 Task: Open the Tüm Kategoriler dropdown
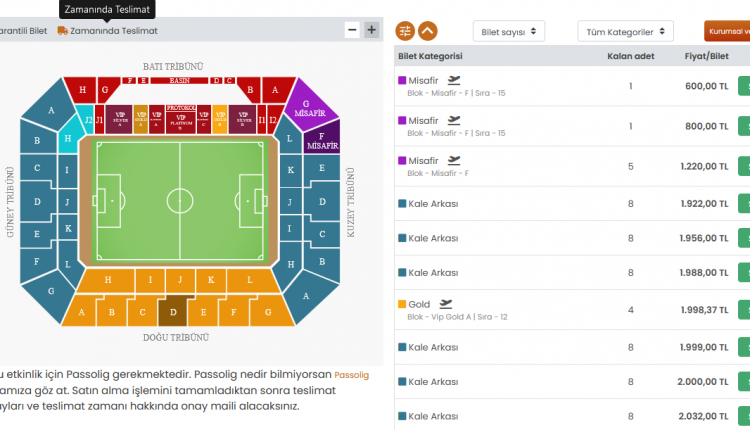[625, 32]
